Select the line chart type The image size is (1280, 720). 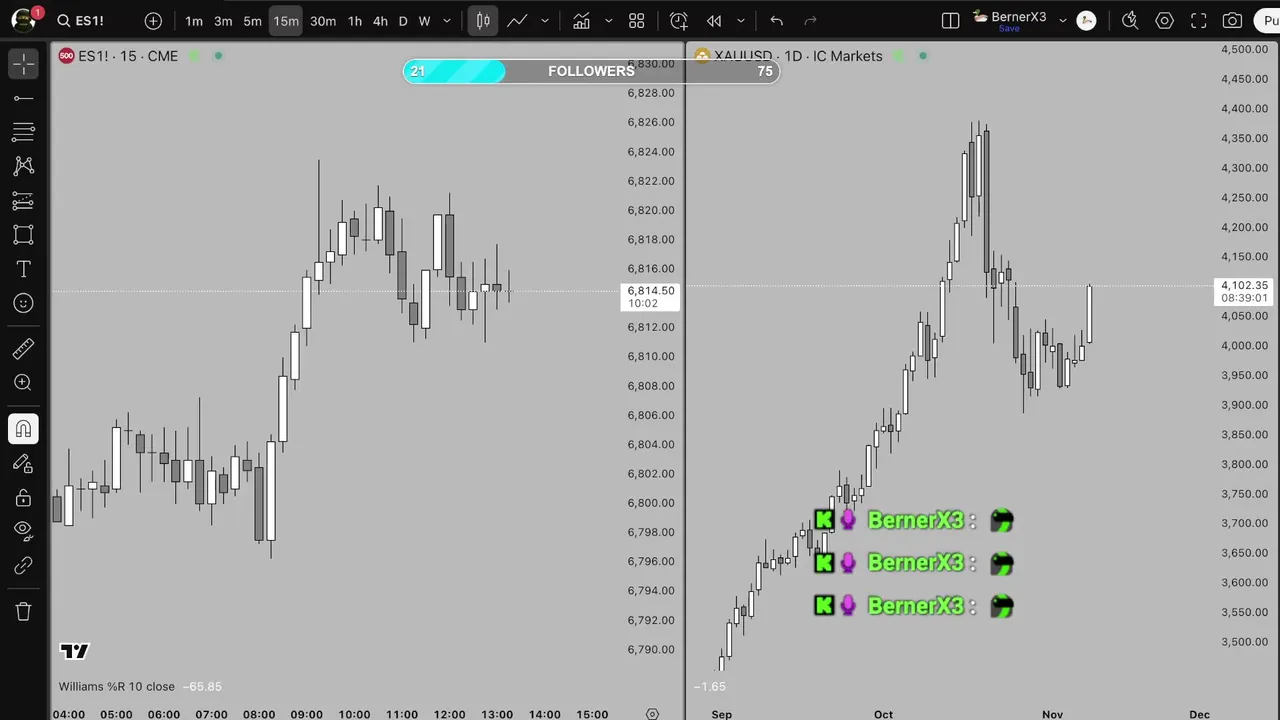click(517, 20)
